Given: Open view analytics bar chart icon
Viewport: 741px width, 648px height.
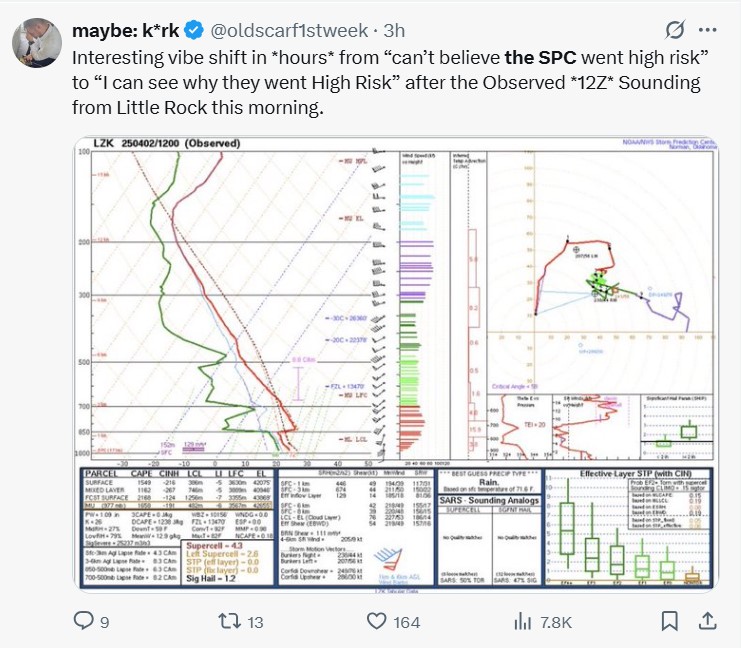Looking at the screenshot, I should (x=523, y=621).
